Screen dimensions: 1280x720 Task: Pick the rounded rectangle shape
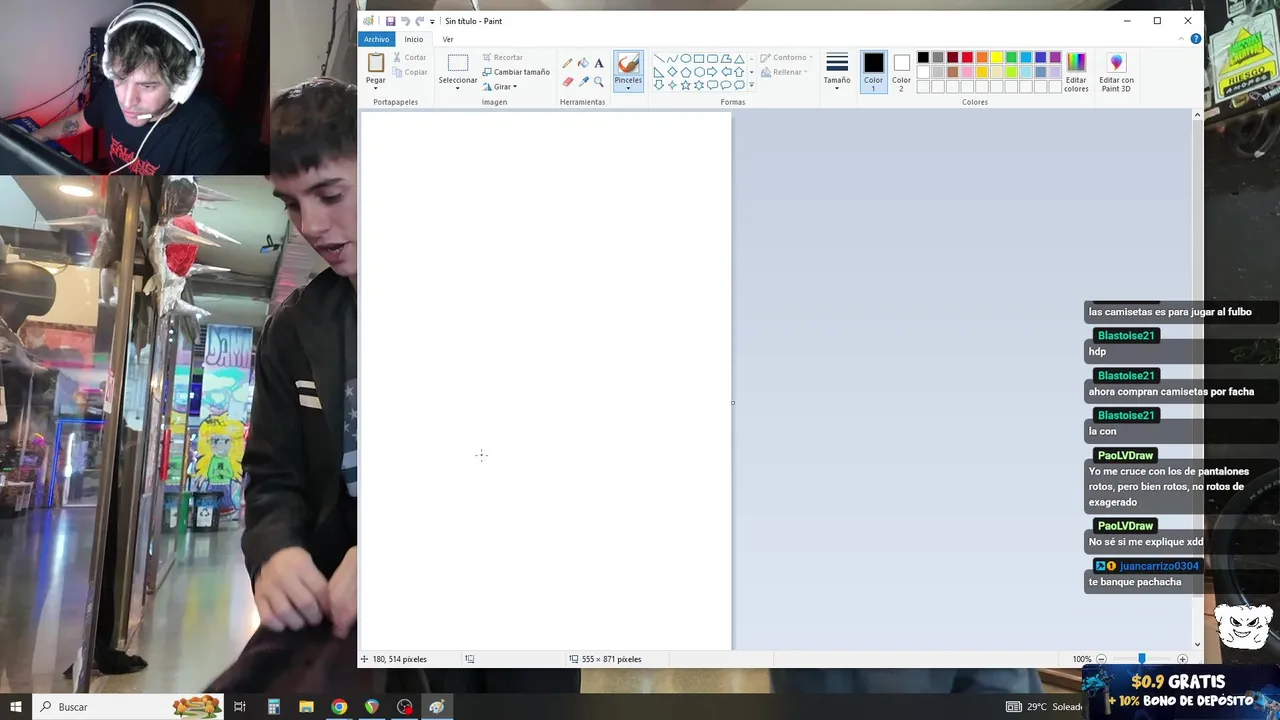712,58
